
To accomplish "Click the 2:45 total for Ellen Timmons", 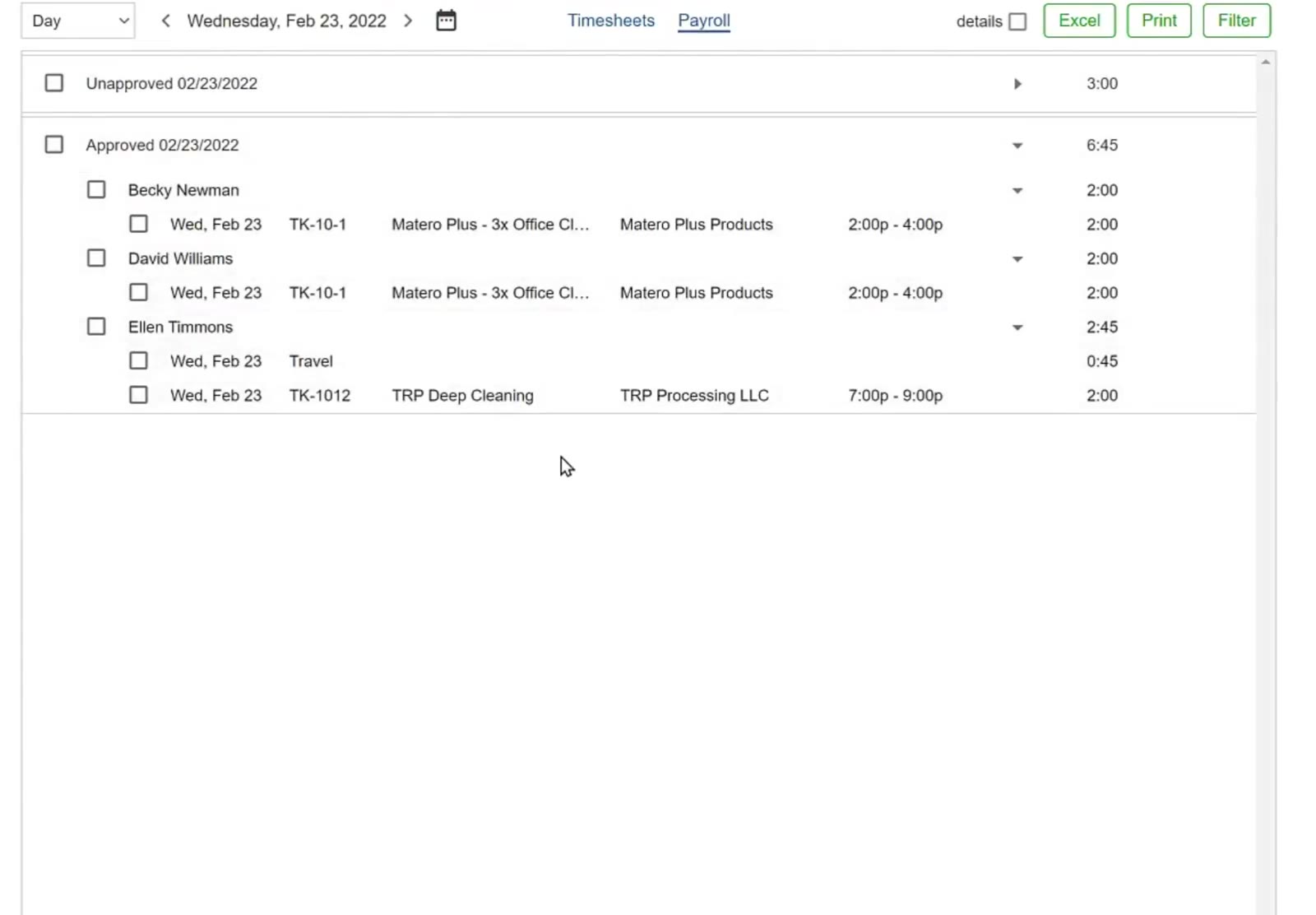I will pyautogui.click(x=1102, y=327).
